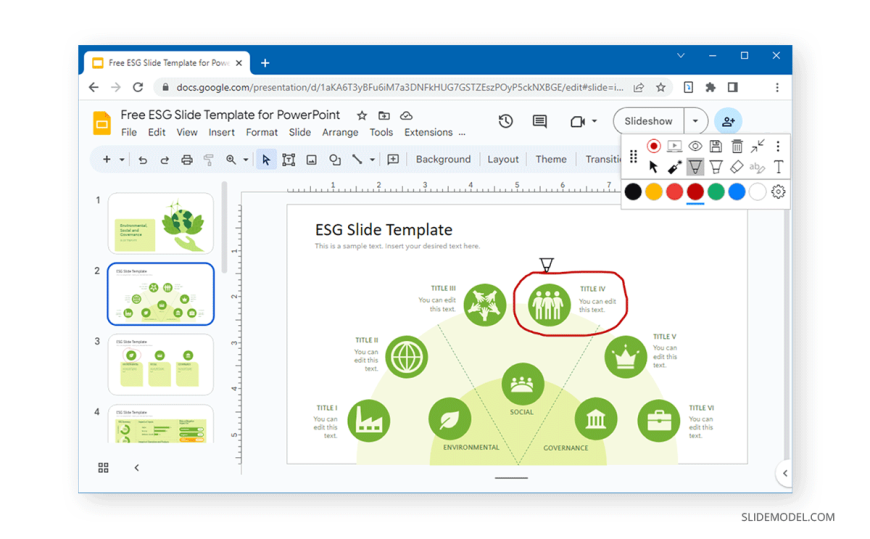Expand the line tool dropdown arrow
The height and width of the screenshot is (539, 870).
(372, 160)
